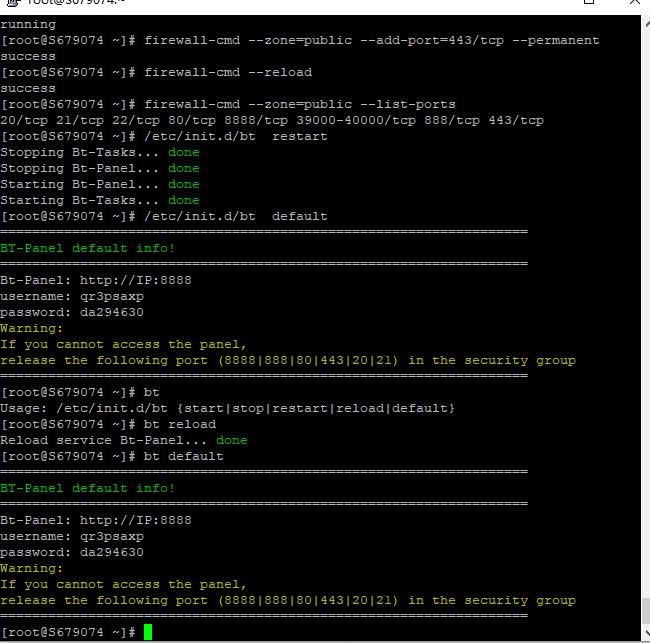Click the '--permanent' flag text
This screenshot has width=650, height=643.
(x=556, y=41)
